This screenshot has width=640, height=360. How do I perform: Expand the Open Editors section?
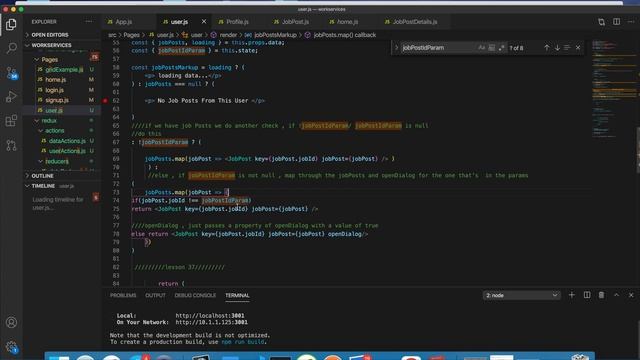coord(61,35)
